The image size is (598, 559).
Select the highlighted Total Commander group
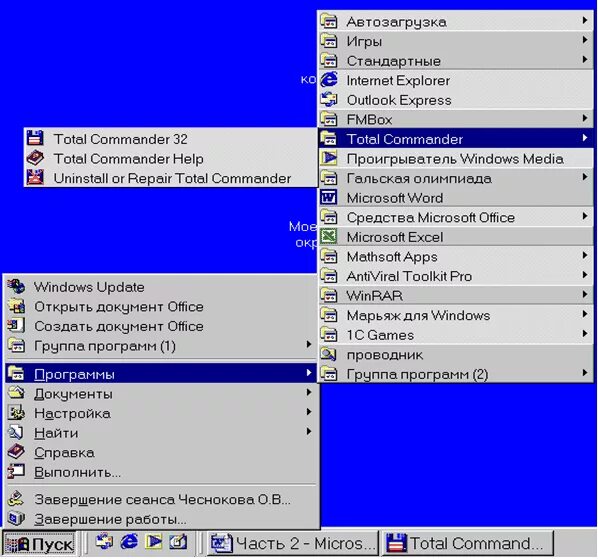[x=455, y=139]
